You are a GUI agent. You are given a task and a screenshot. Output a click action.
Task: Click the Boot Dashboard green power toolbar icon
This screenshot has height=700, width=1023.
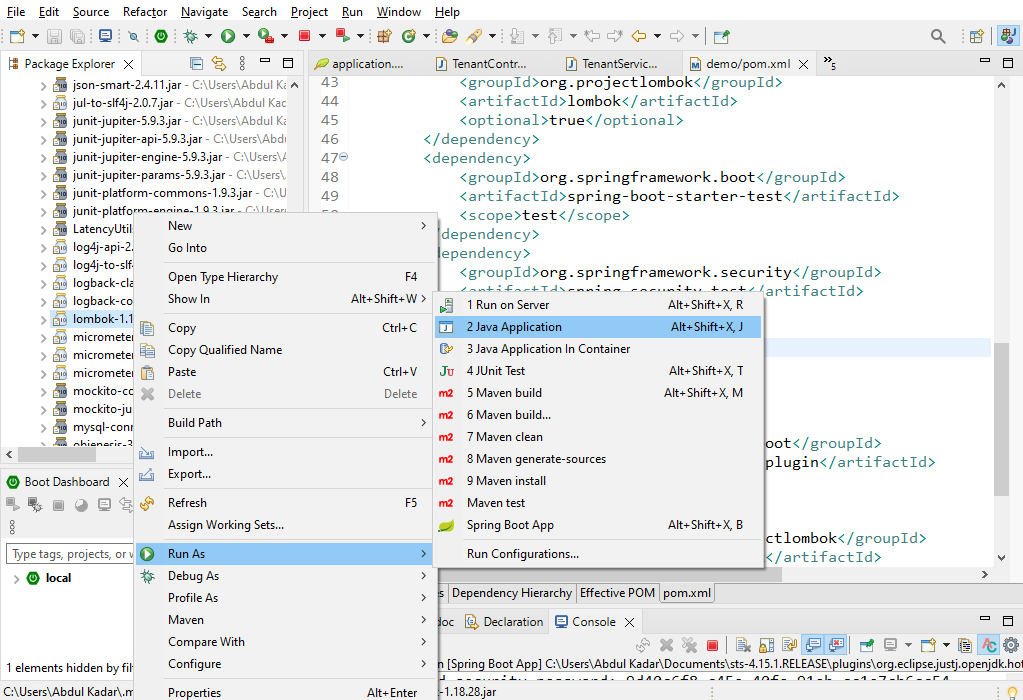[x=161, y=36]
